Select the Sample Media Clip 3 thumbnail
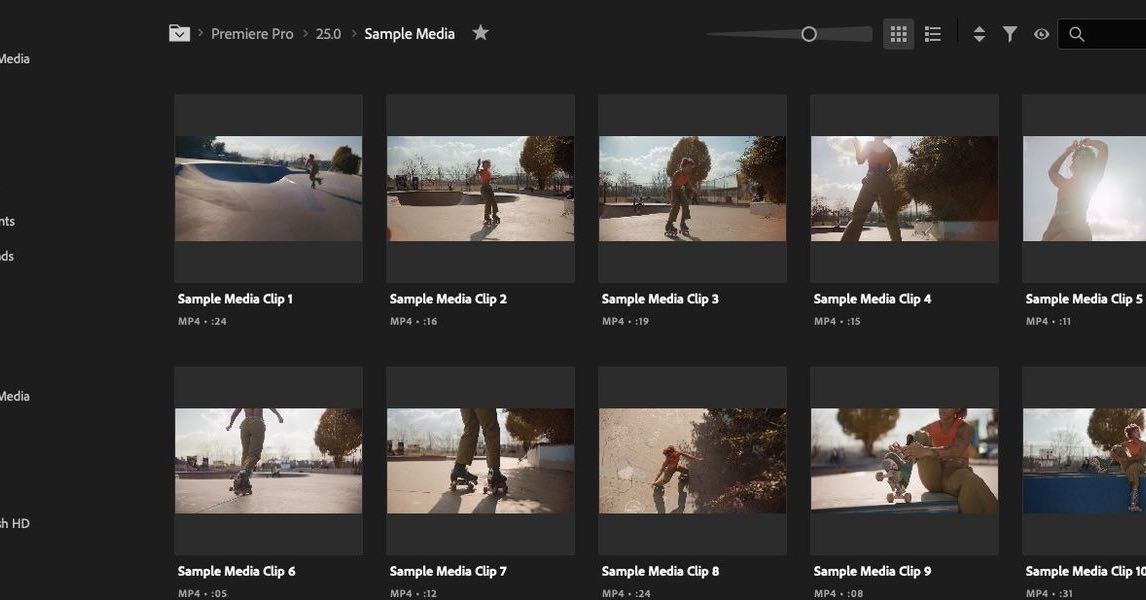1146x600 pixels. 692,189
